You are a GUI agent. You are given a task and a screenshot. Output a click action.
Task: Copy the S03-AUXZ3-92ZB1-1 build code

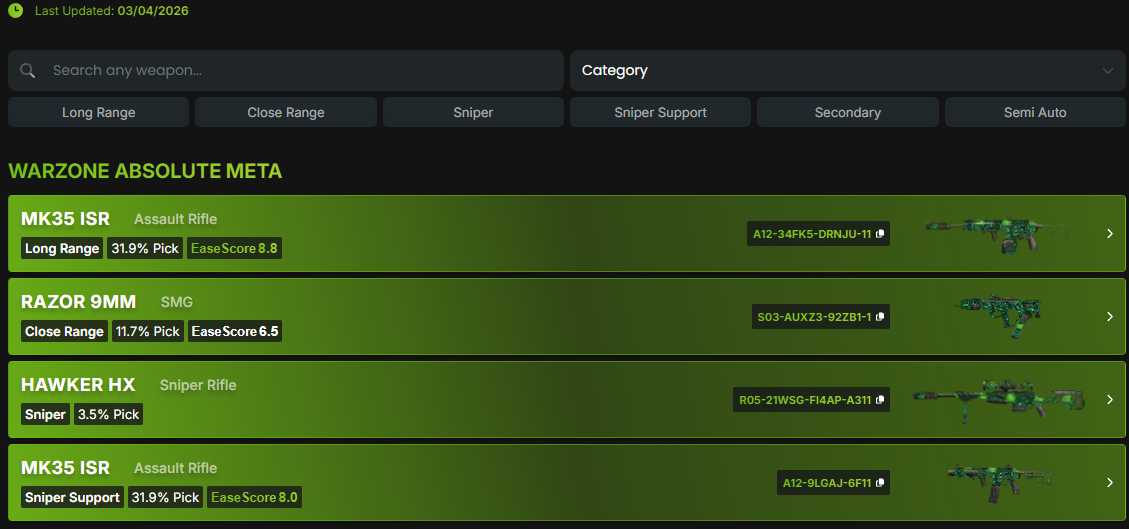point(881,317)
